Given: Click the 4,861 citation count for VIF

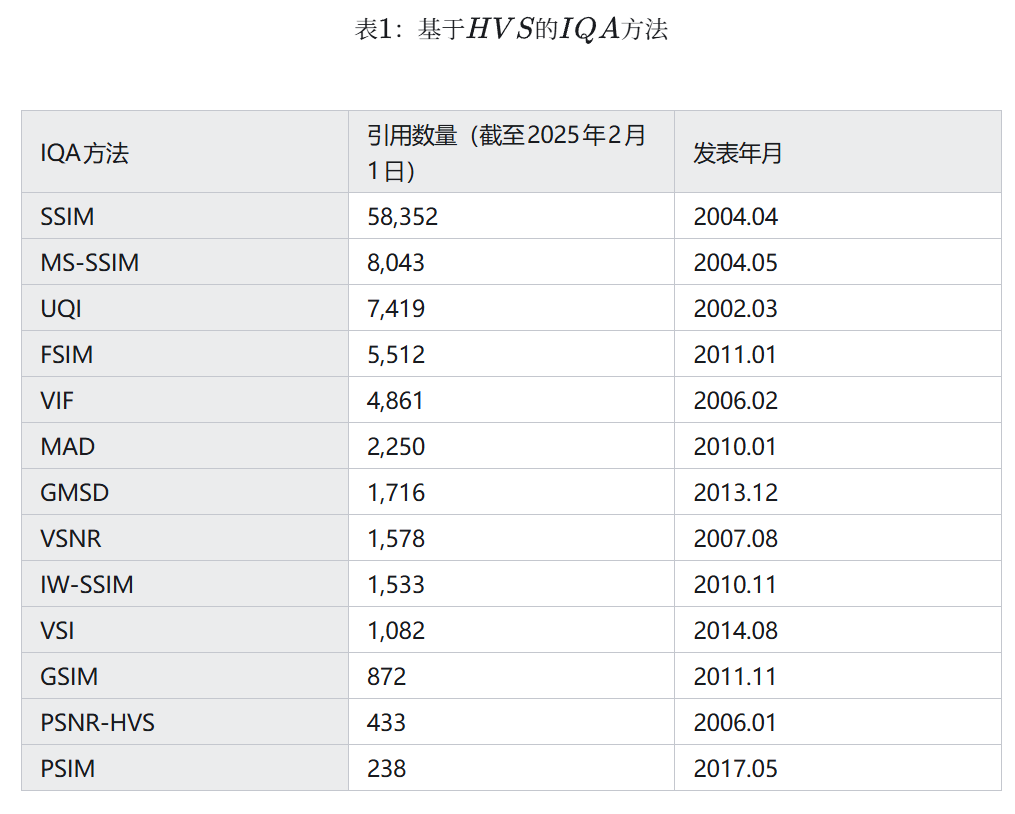Looking at the screenshot, I should point(396,401).
